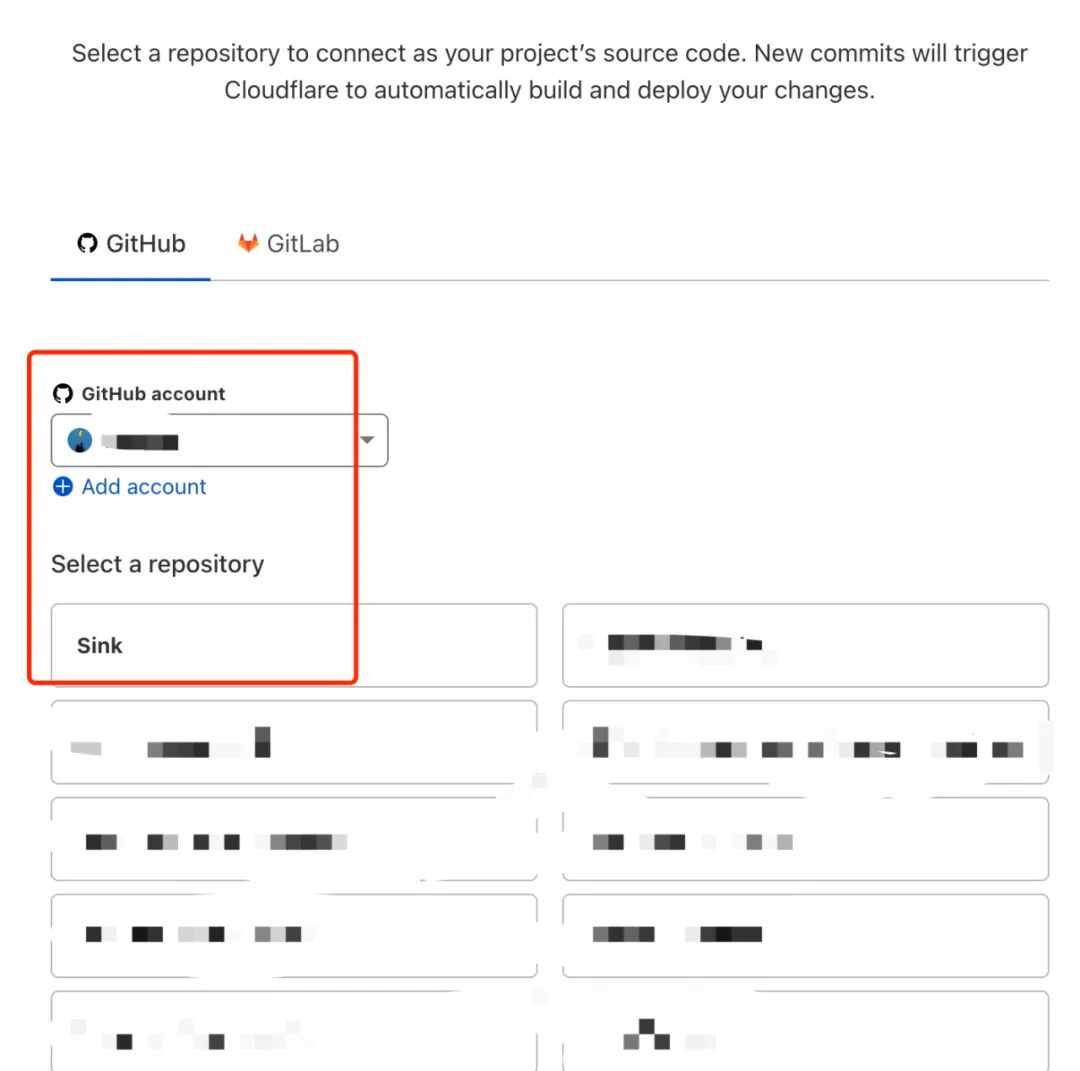Click the GitHub octocat icon in the tab

(87, 243)
